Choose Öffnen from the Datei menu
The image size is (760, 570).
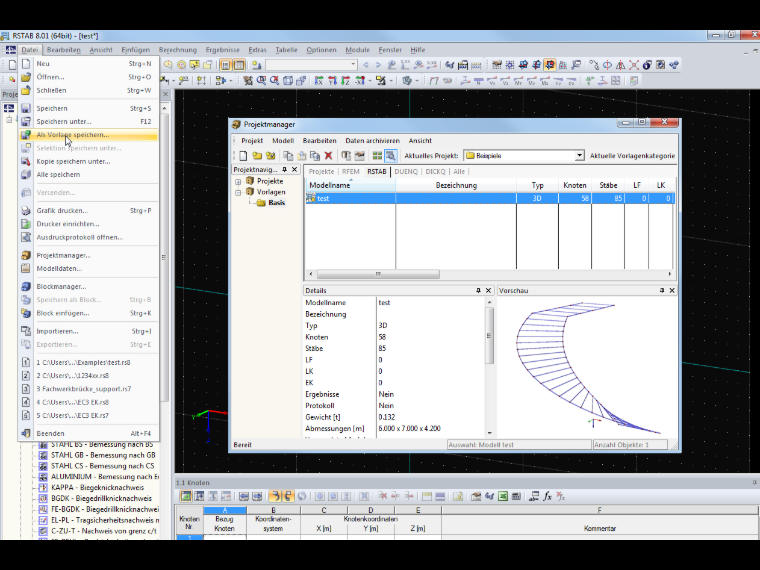(x=89, y=77)
